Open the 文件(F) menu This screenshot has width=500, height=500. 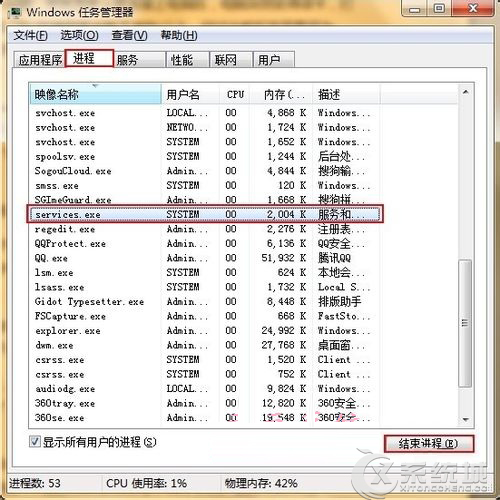(x=30, y=35)
